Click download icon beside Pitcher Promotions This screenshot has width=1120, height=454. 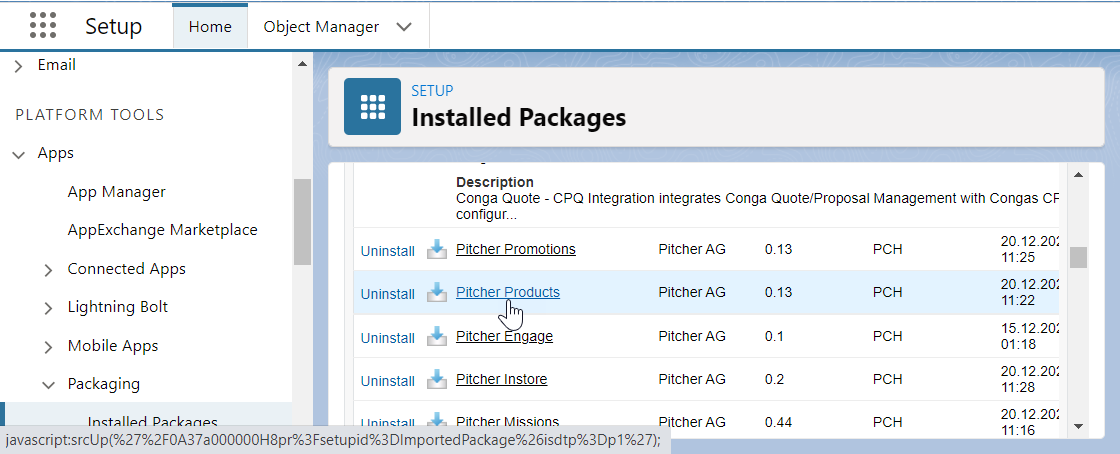click(x=436, y=249)
